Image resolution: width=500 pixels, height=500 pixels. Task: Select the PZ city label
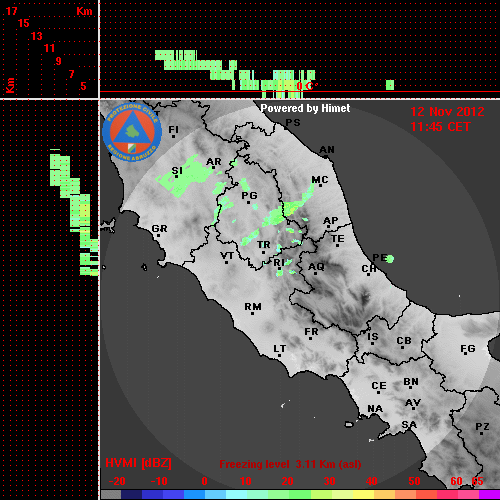pyautogui.click(x=482, y=426)
